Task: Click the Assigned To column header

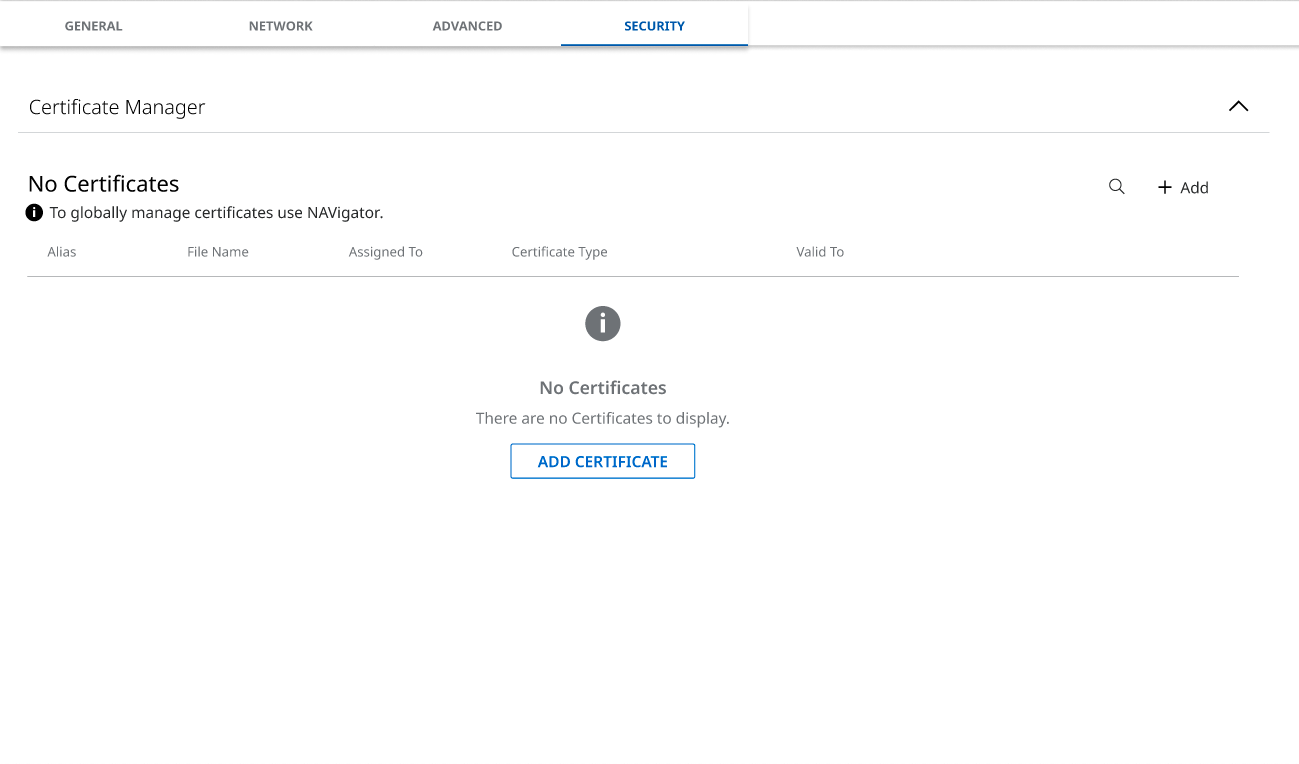Action: 385,252
